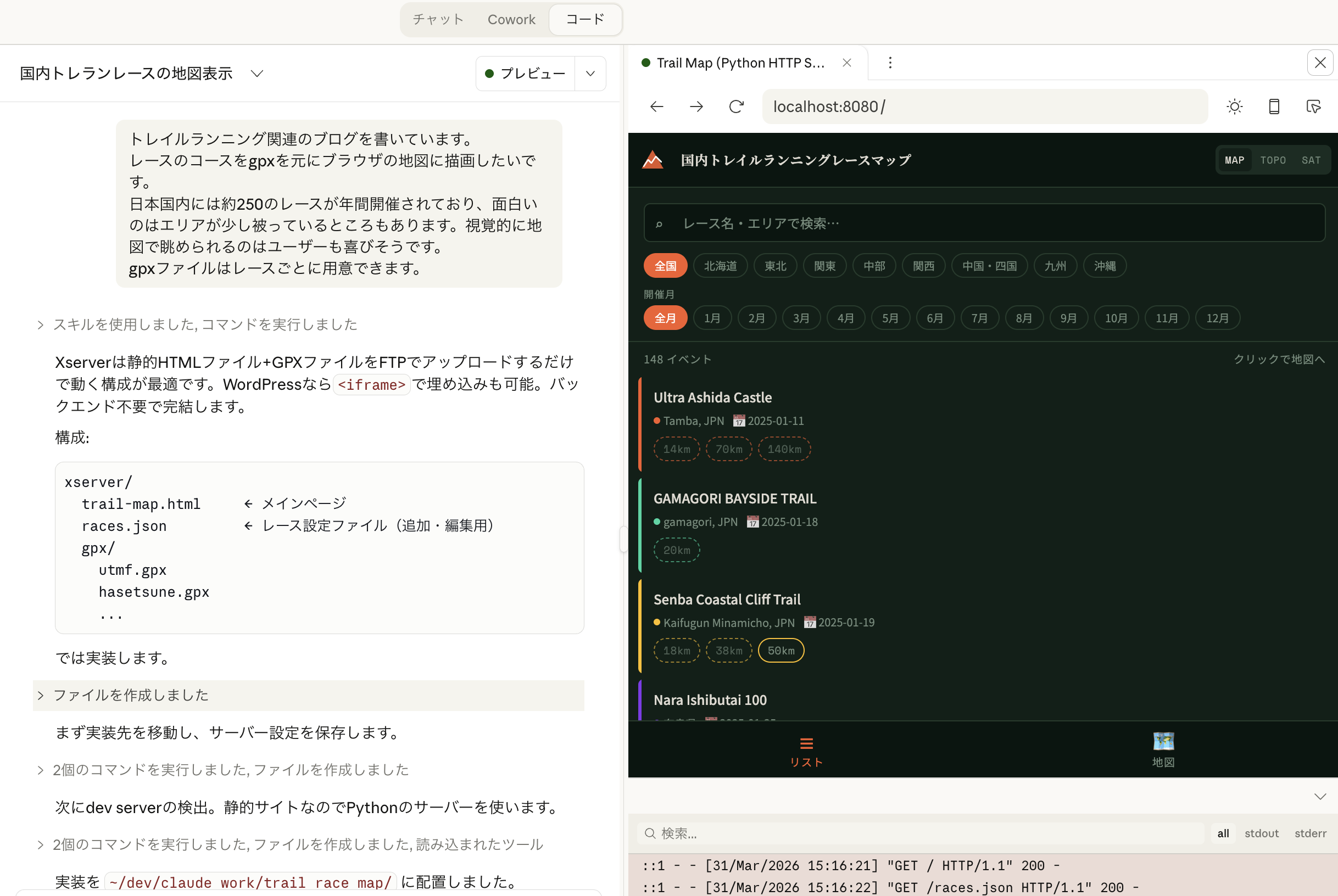Click the race name search field
Image resolution: width=1338 pixels, height=896 pixels.
point(983,223)
